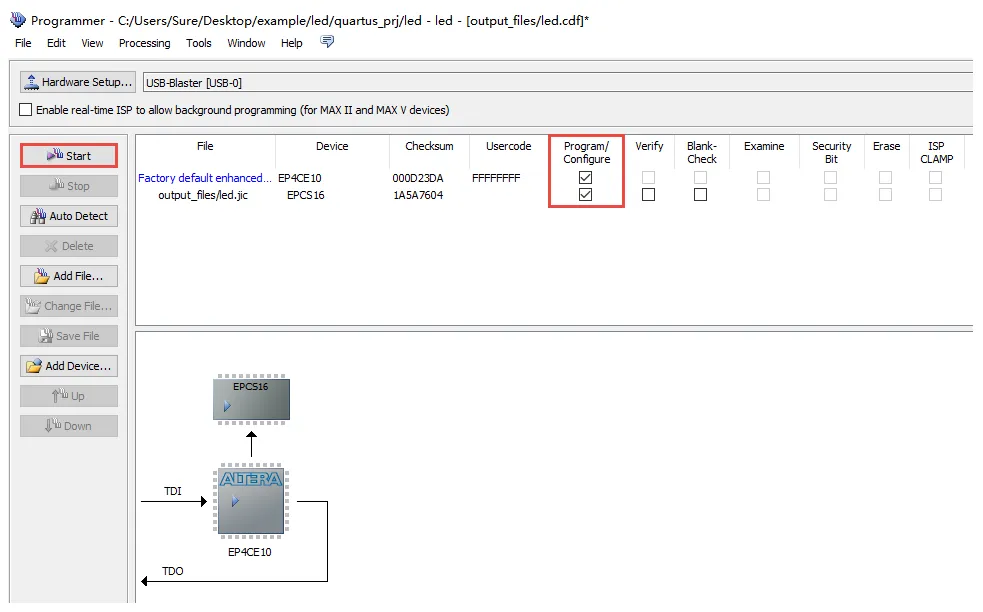Screen dimensions: 983x612
Task: Toggle Security Bit checkbox for led.jic row
Action: 830,194
